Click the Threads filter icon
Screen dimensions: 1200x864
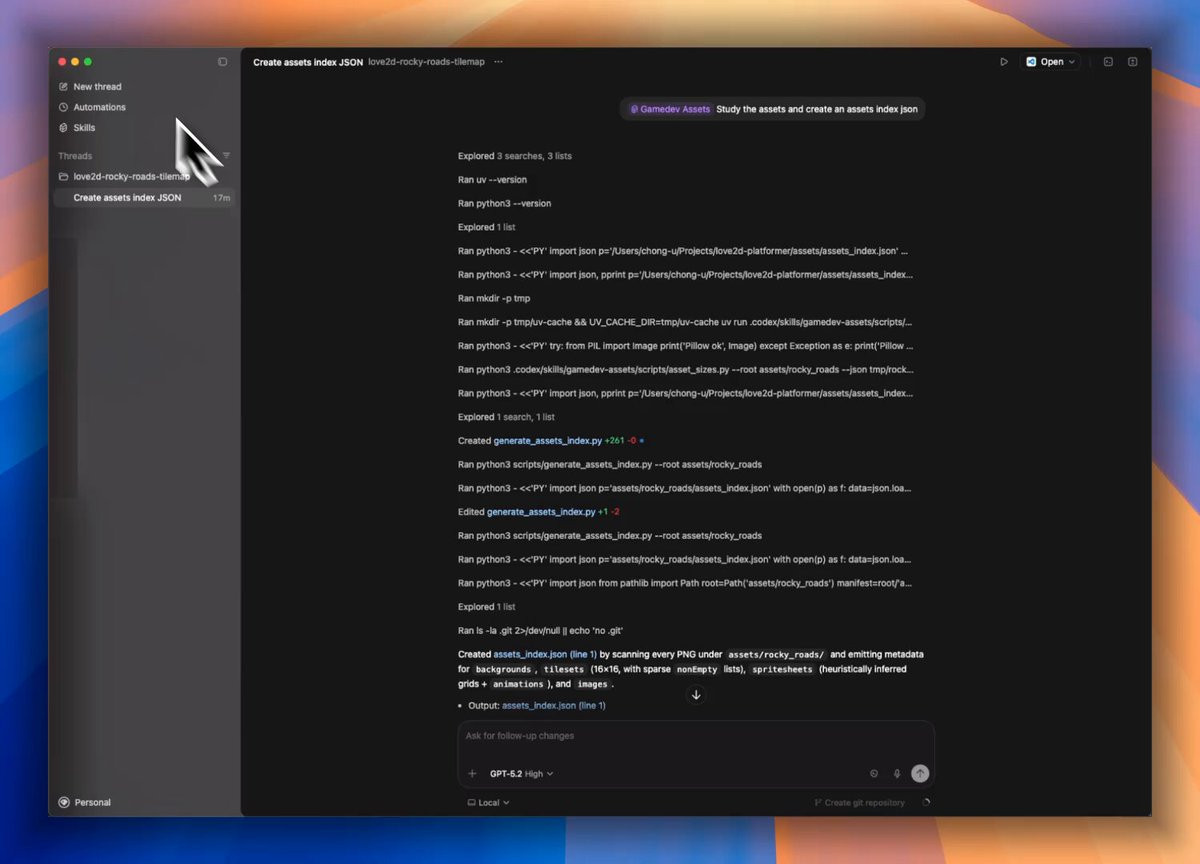click(226, 156)
